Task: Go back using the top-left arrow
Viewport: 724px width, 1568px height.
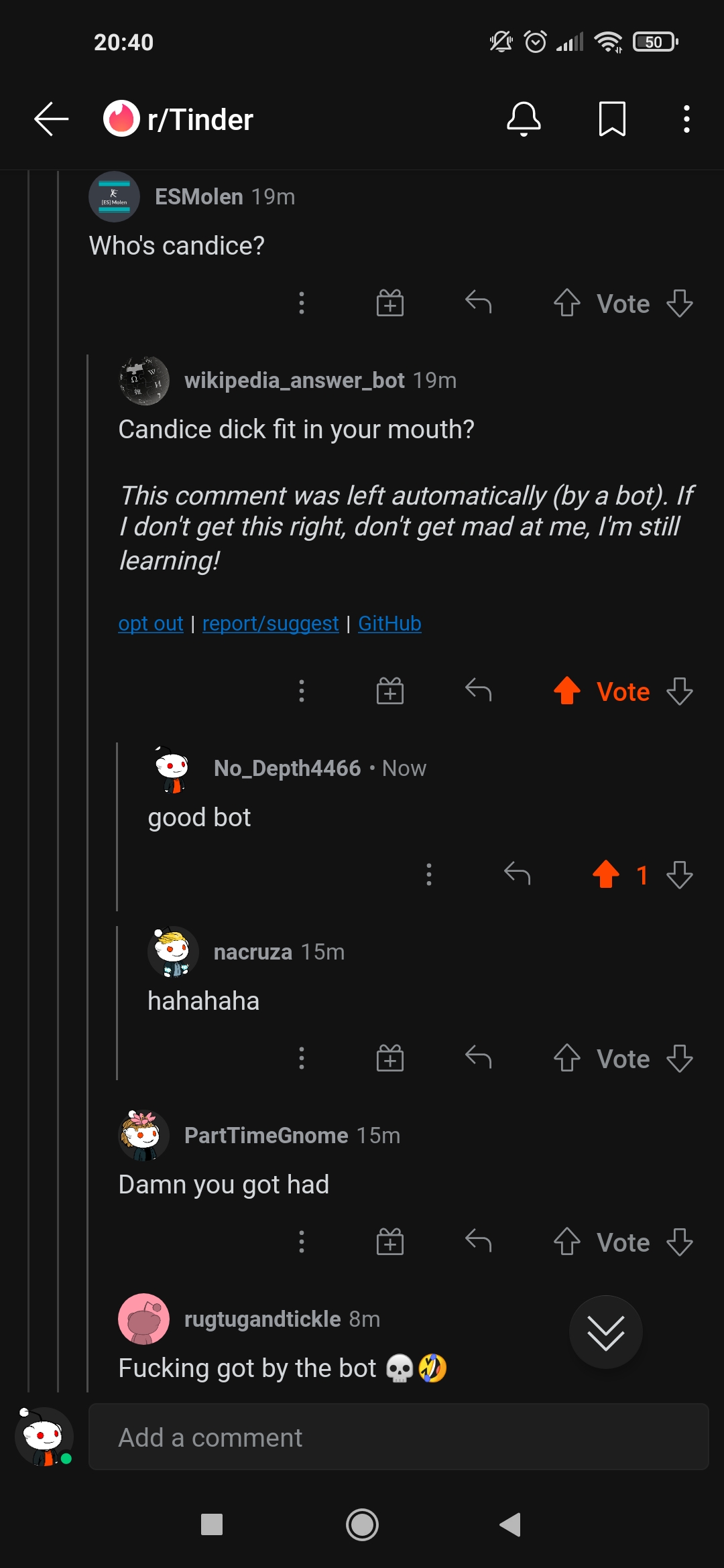Action: pos(52,119)
